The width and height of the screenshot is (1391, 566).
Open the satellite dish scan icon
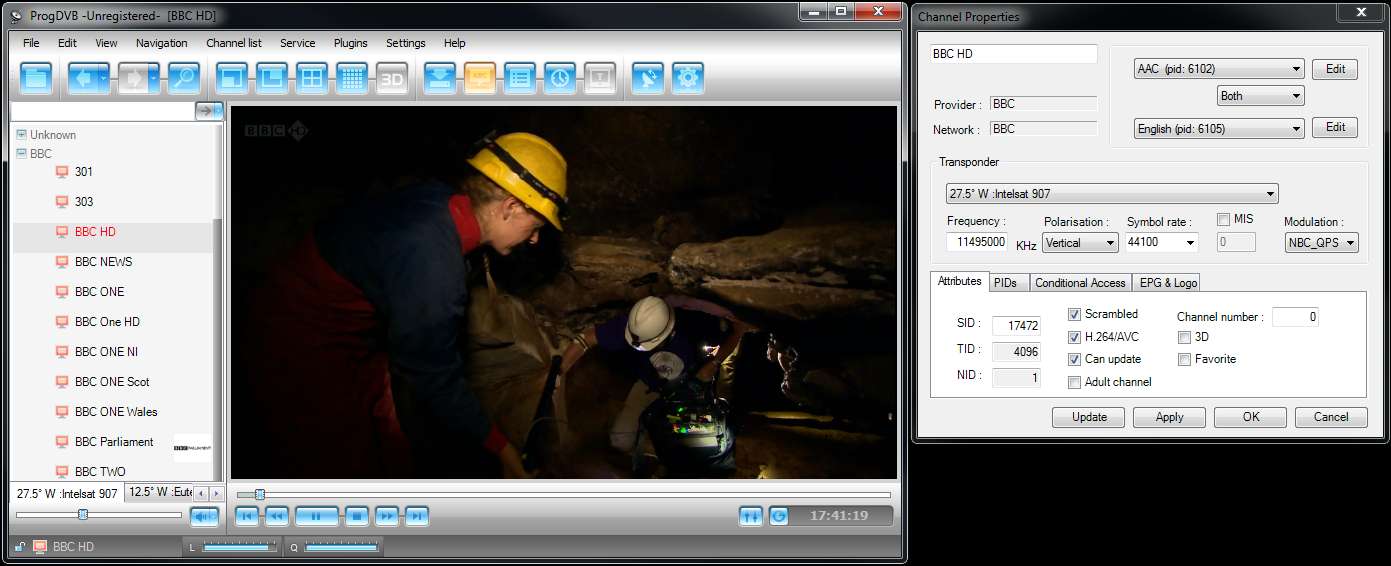[648, 78]
